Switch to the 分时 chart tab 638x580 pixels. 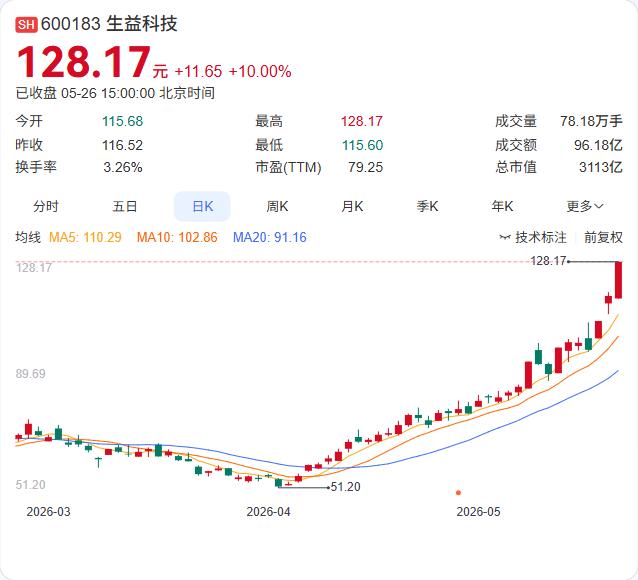point(46,206)
